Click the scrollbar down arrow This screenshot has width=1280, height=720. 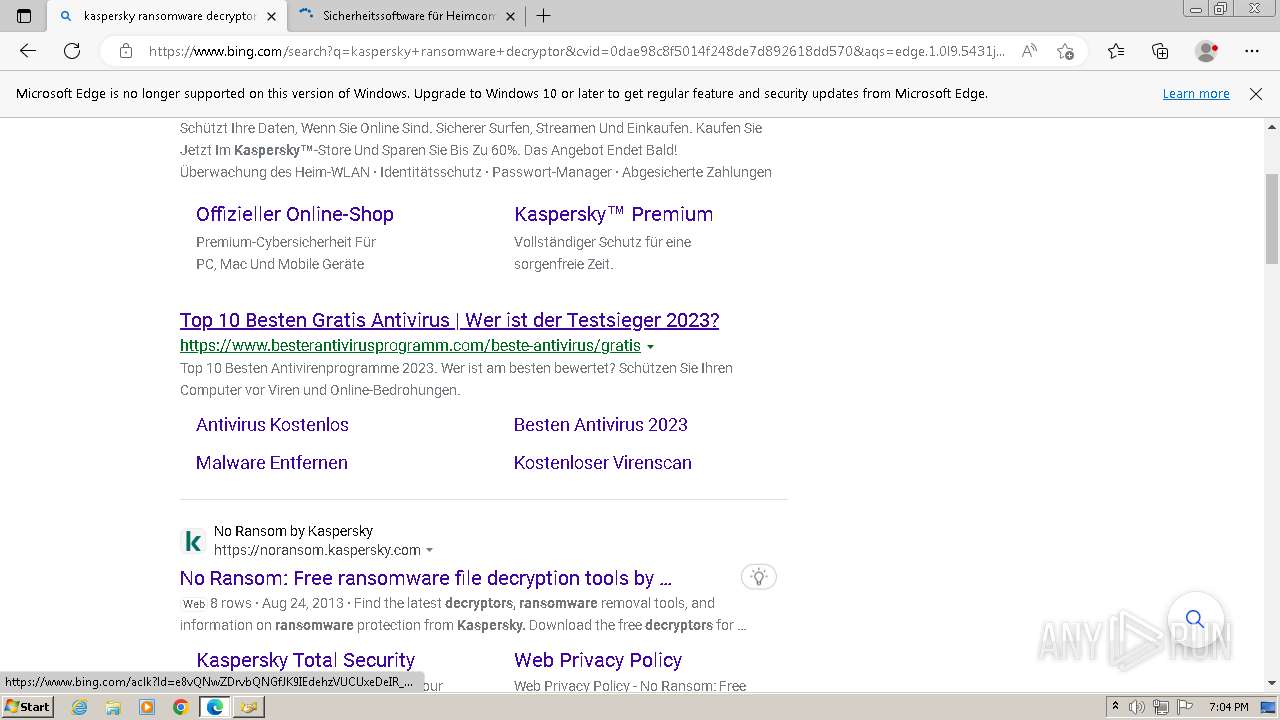[x=1272, y=682]
